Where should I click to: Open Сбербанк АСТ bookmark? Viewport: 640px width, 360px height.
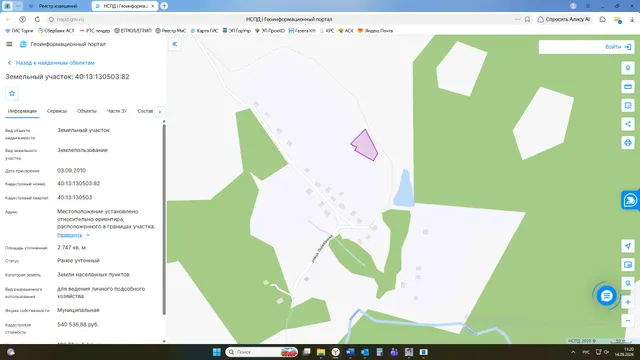click(56, 31)
